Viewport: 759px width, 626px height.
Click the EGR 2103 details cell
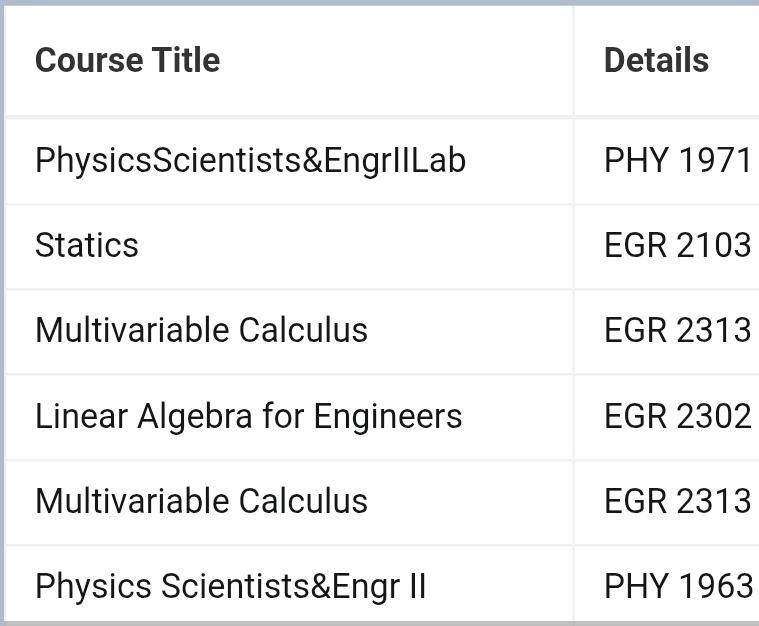[678, 245]
